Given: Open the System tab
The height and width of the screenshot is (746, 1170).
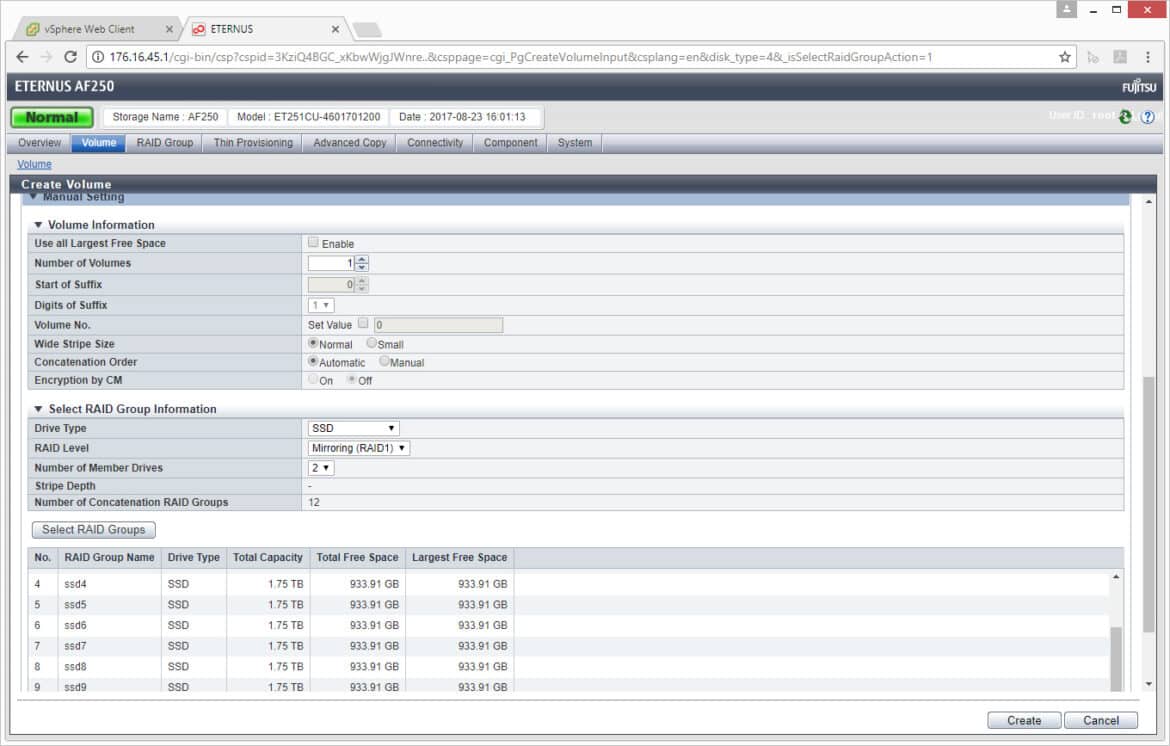Looking at the screenshot, I should tap(575, 142).
